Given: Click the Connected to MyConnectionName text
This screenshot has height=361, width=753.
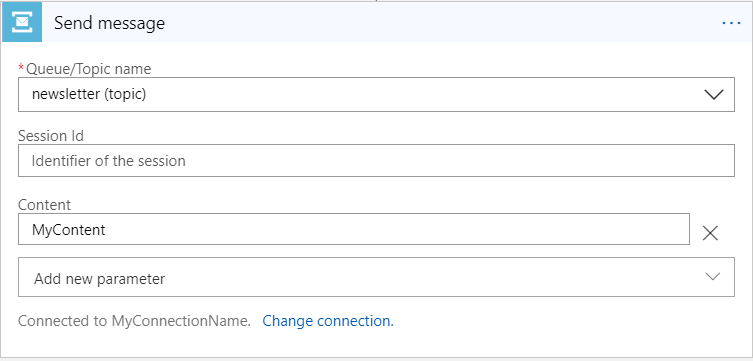Looking at the screenshot, I should pyautogui.click(x=134, y=321).
